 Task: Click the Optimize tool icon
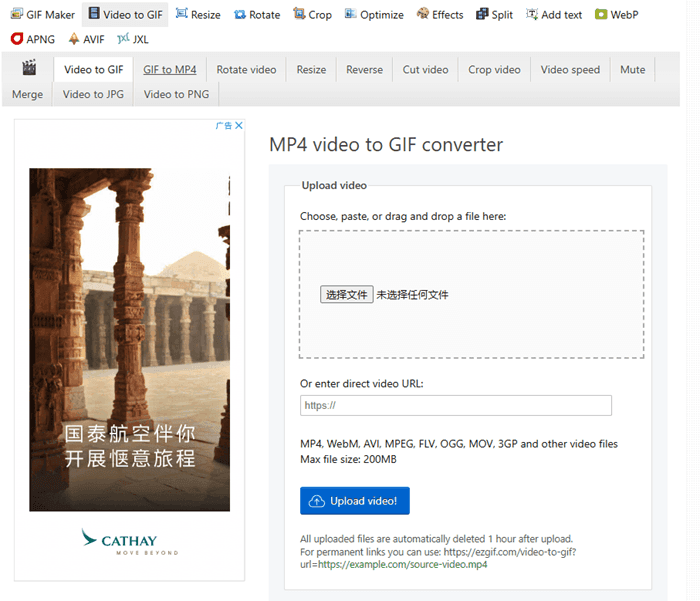[350, 14]
